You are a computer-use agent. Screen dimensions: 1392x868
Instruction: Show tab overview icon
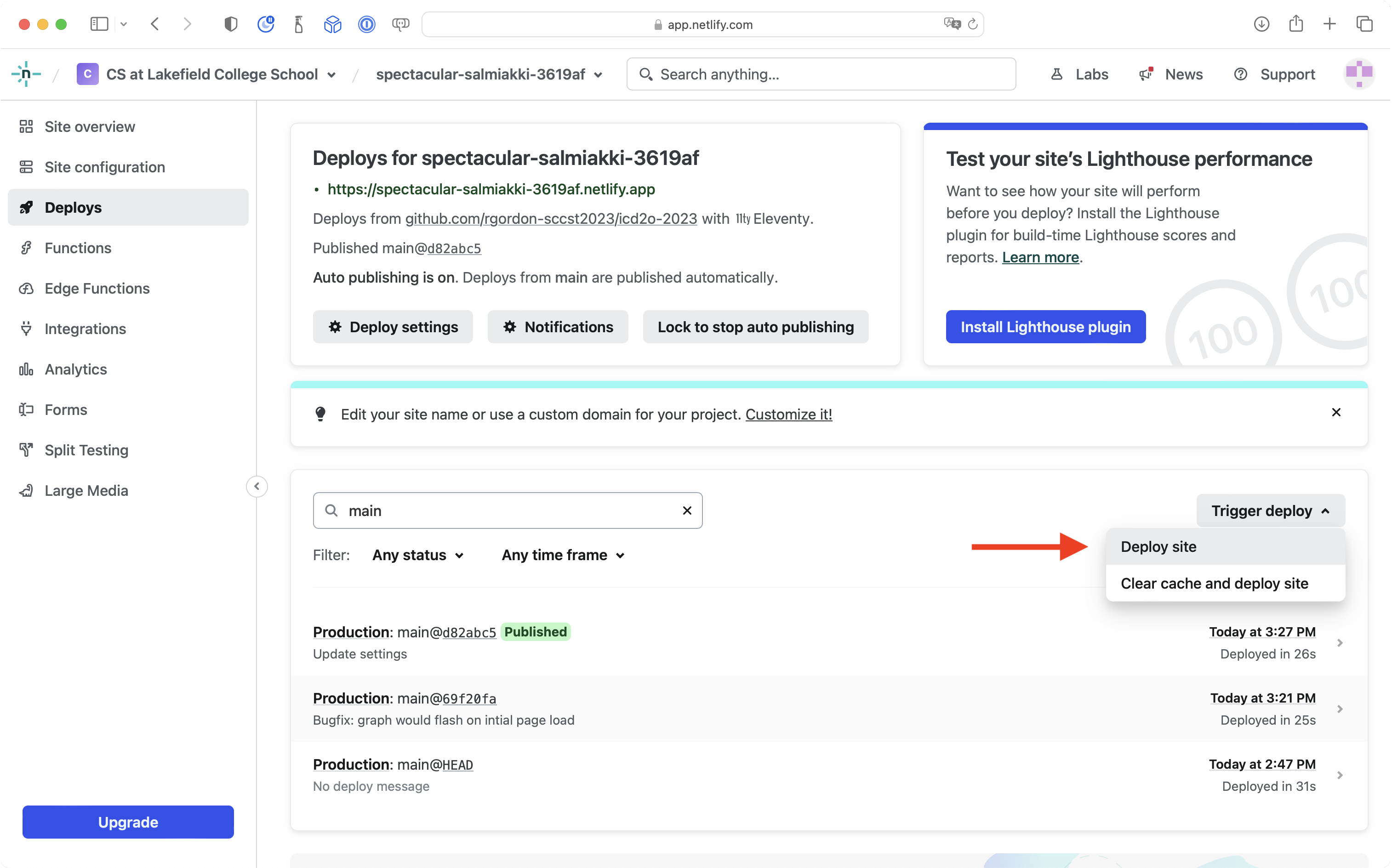click(x=1365, y=24)
